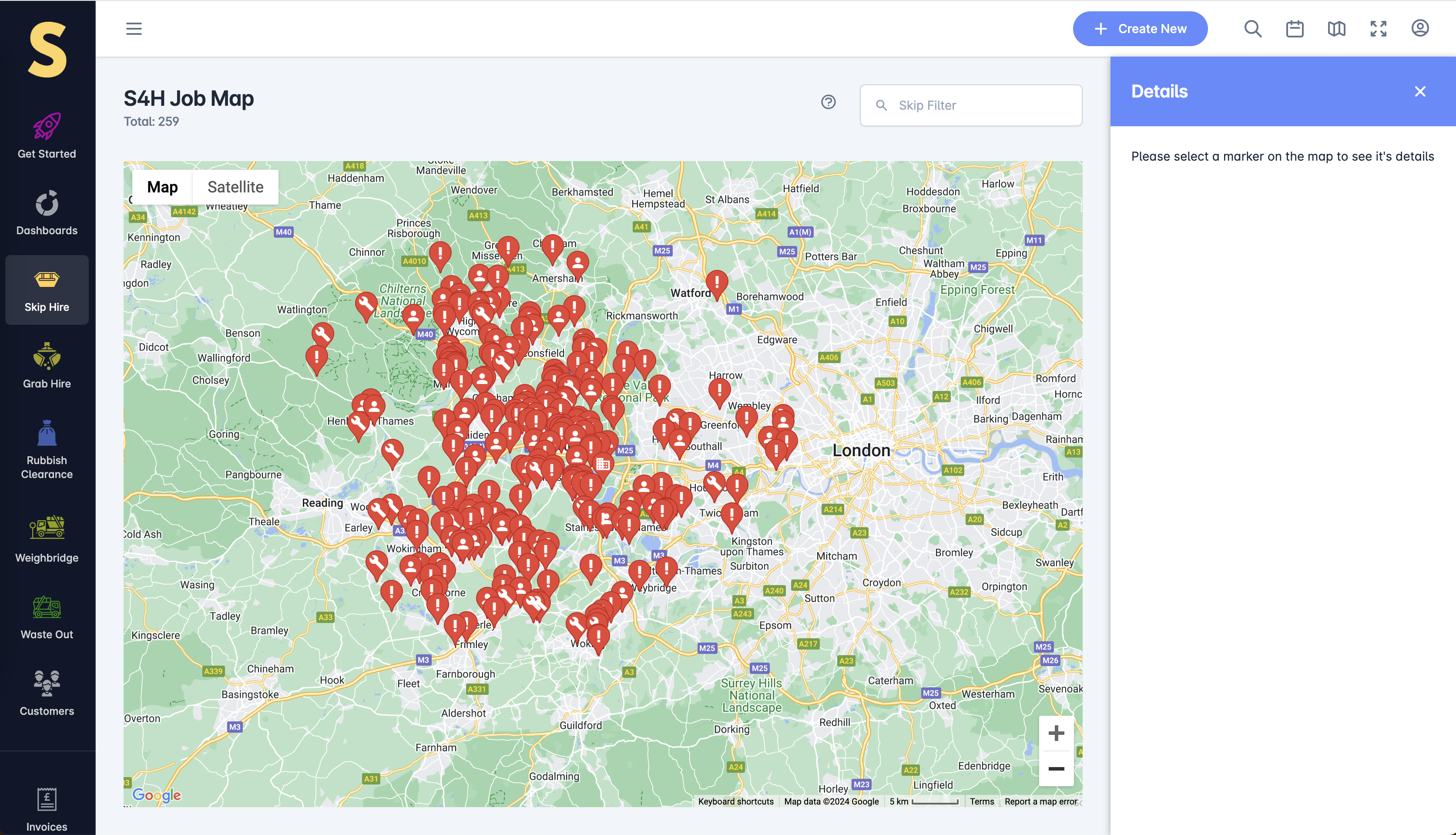Navigate to Customers in sidebar

pos(47,693)
